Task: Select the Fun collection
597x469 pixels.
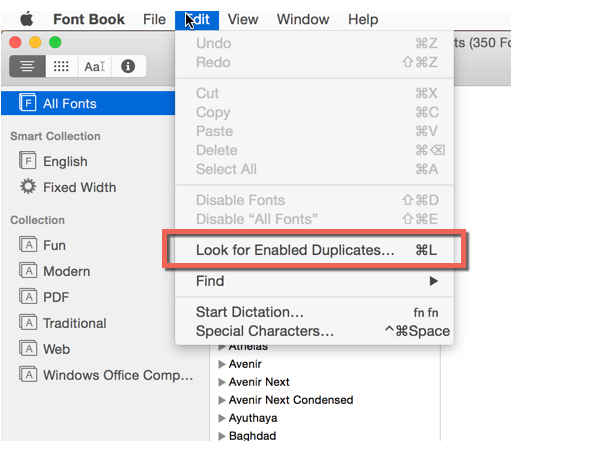Action: coord(54,245)
